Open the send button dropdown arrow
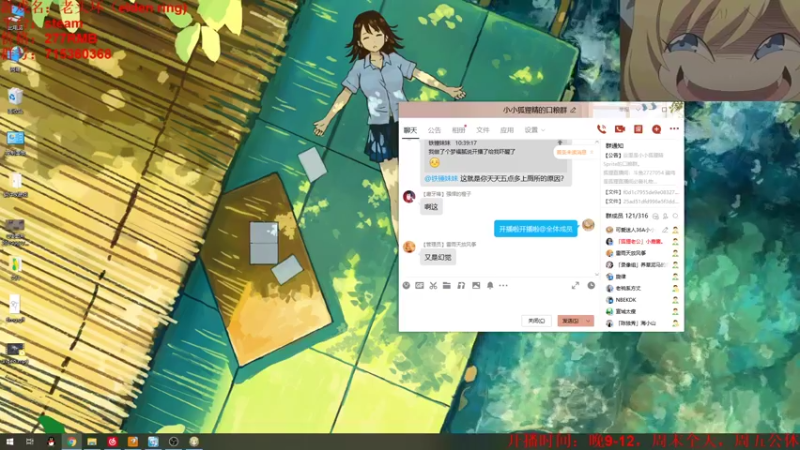The image size is (800, 450). pos(588,321)
